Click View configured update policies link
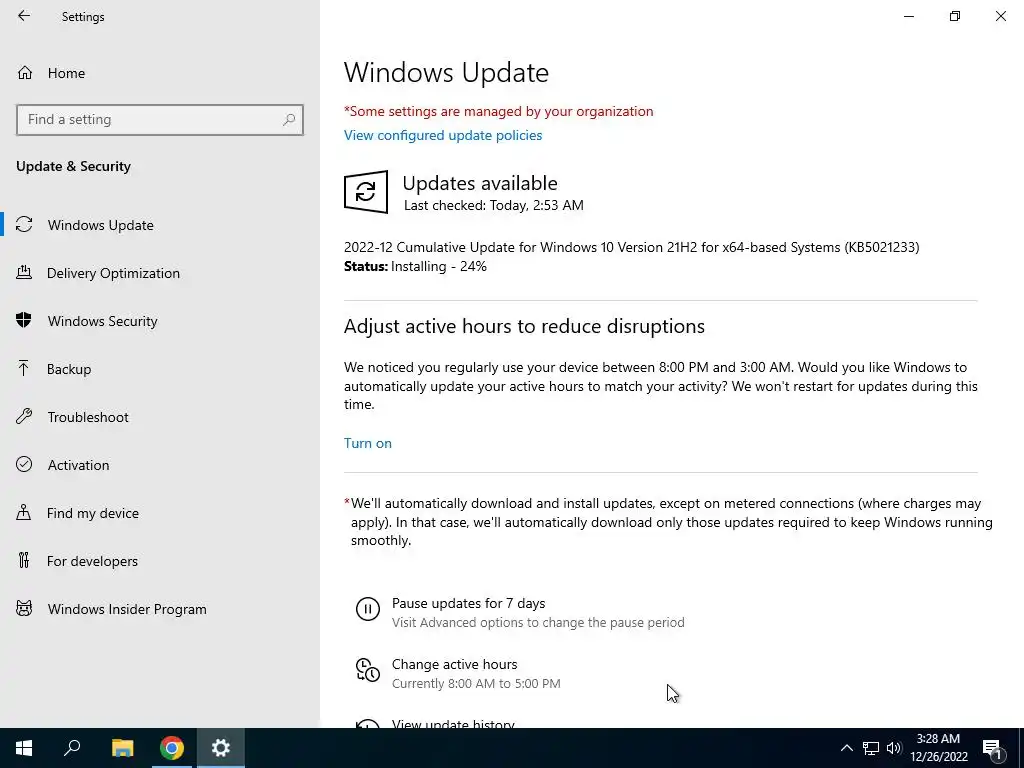 [443, 135]
